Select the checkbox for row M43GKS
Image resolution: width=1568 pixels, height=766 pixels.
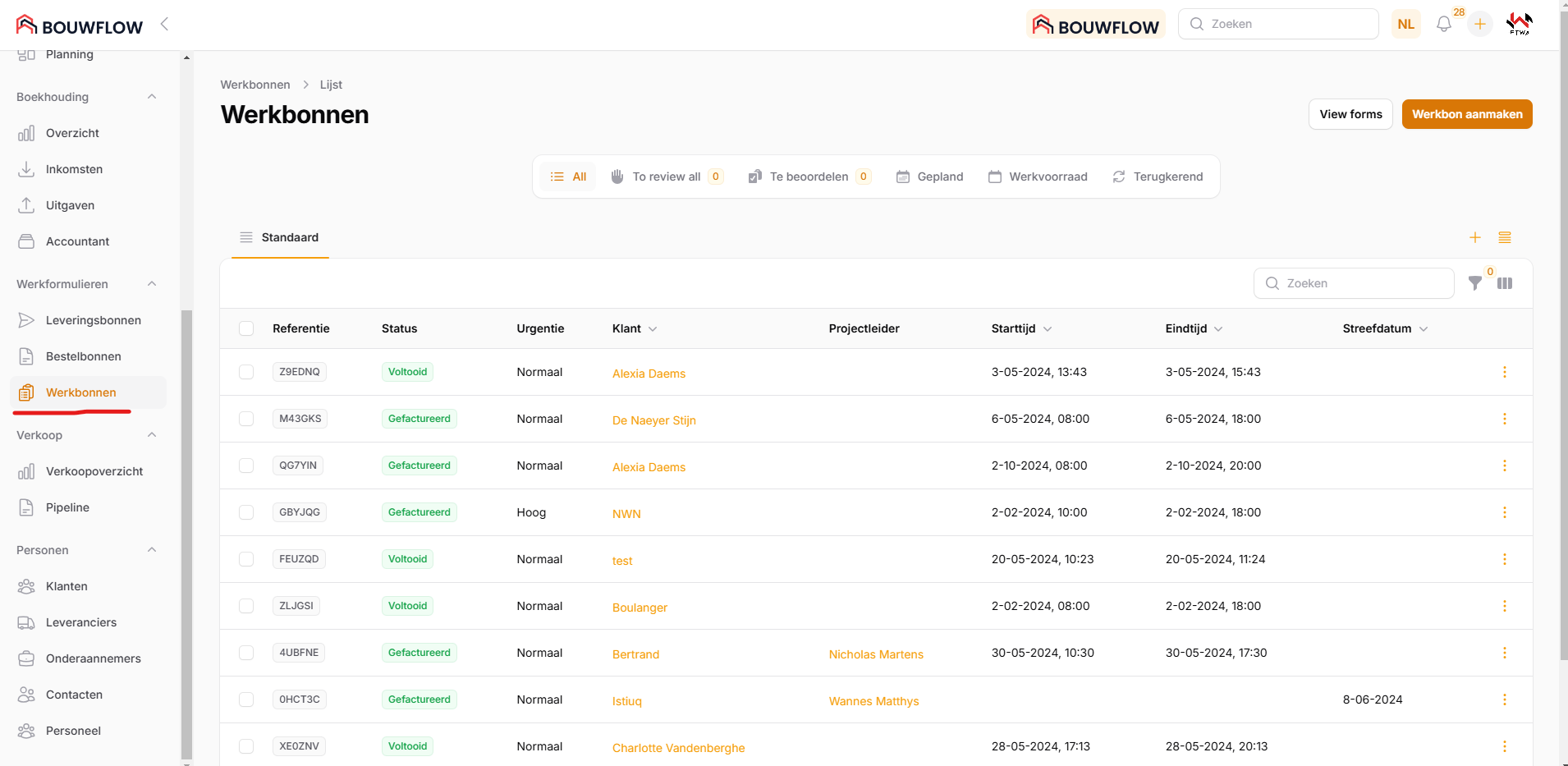[246, 419]
